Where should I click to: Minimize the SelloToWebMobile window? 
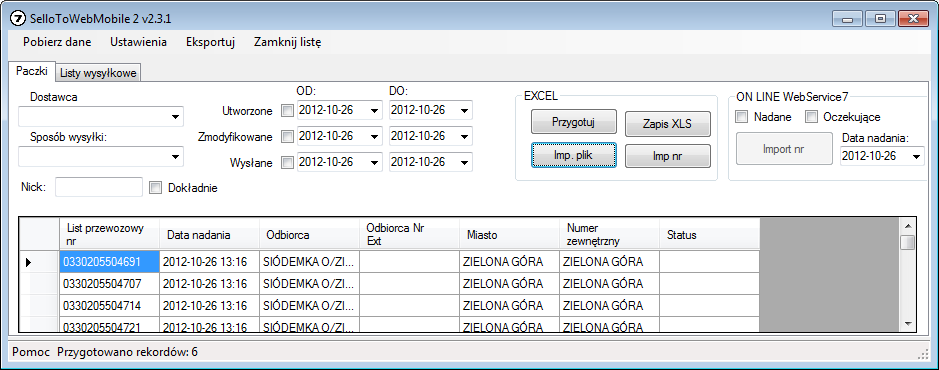(x=848, y=19)
